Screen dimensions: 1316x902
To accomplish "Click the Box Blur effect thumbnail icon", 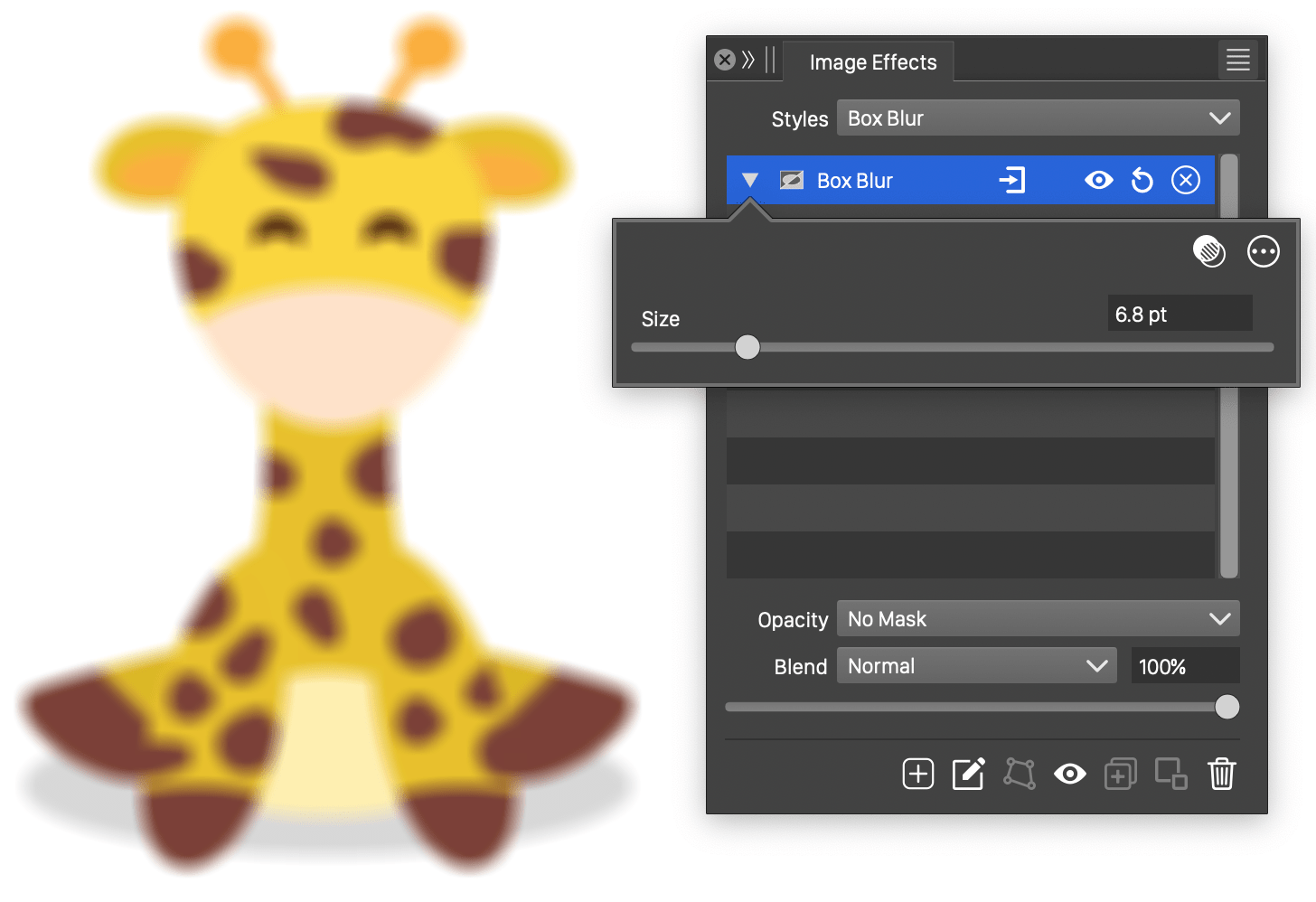I will pyautogui.click(x=791, y=180).
